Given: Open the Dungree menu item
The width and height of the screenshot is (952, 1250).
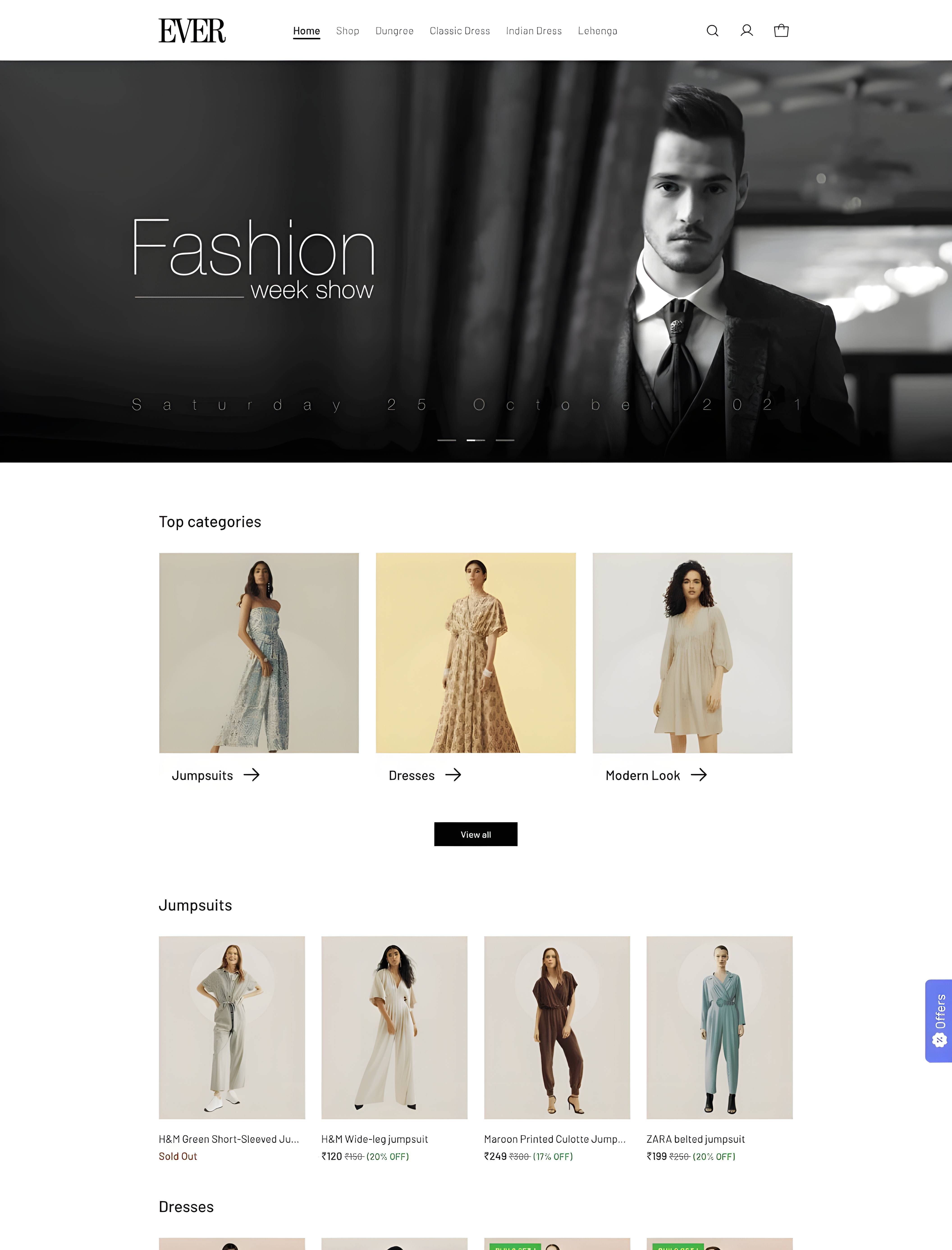Looking at the screenshot, I should (394, 31).
